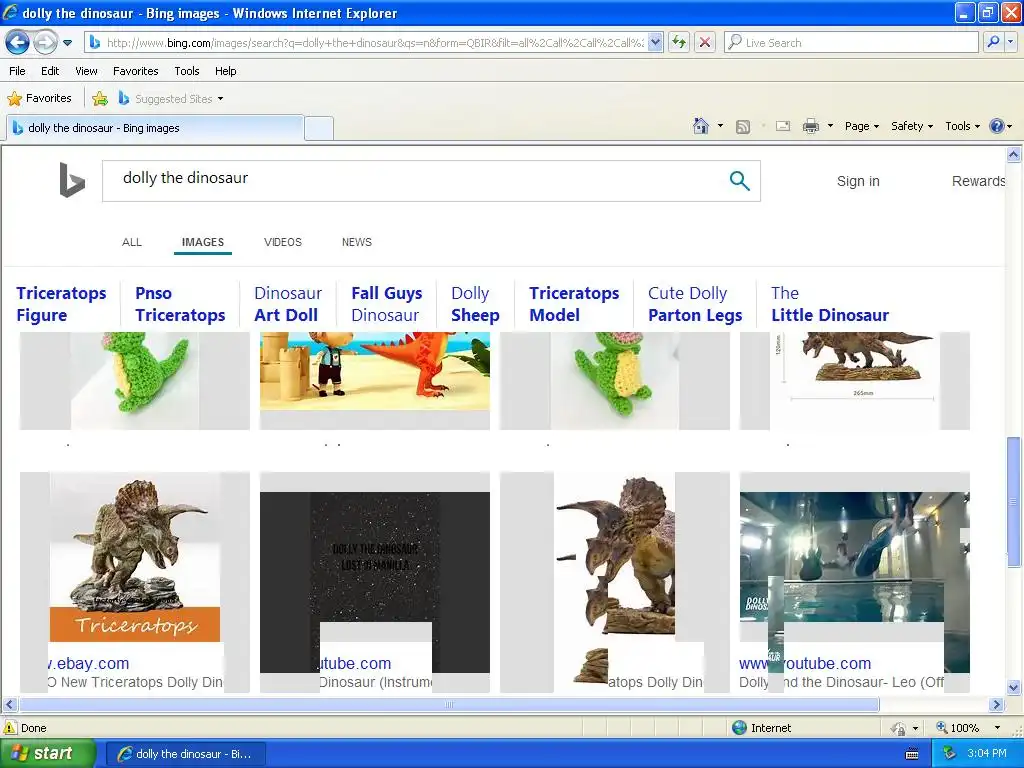Open the Page command bar menu
1024x768 pixels.
pos(861,126)
